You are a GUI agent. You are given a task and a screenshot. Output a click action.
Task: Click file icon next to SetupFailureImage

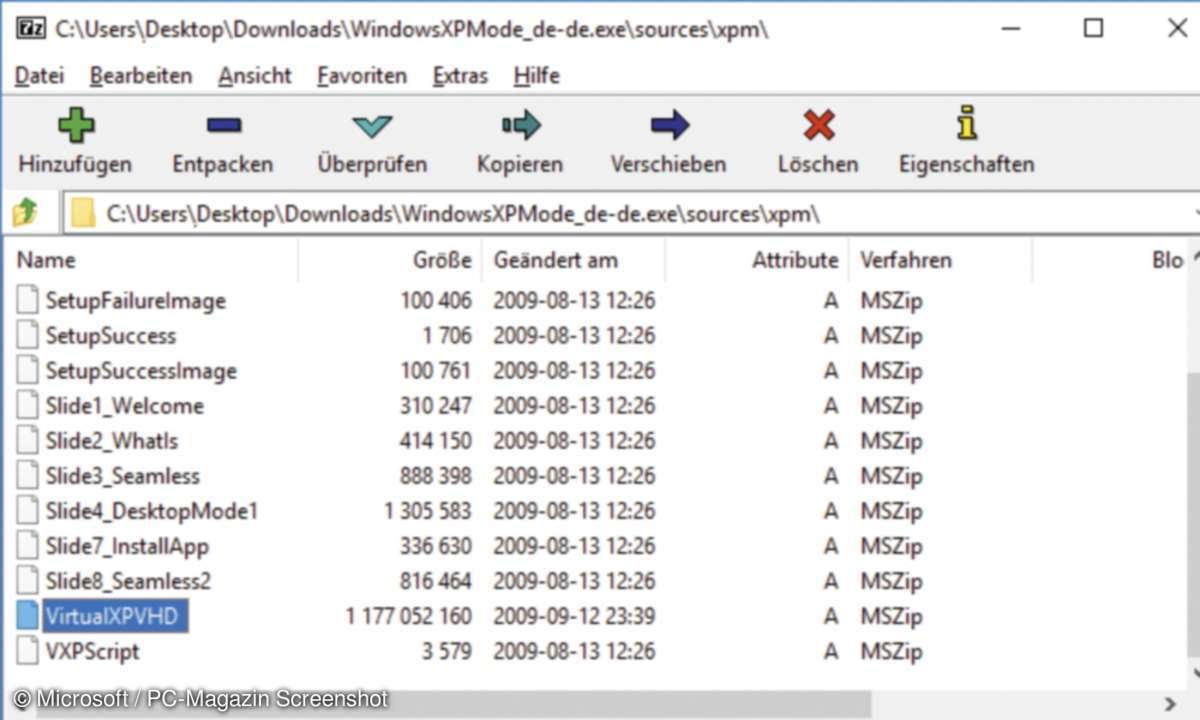28,300
